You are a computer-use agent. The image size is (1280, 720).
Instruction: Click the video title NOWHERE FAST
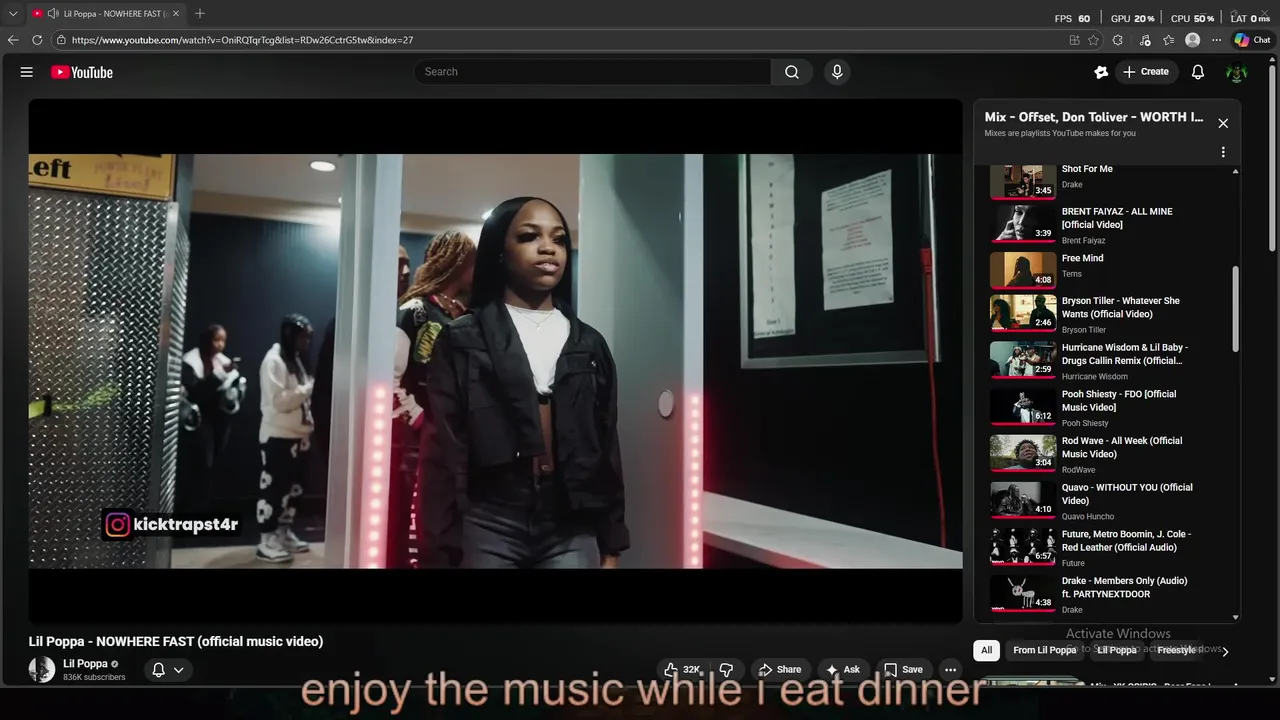pyautogui.click(x=176, y=641)
